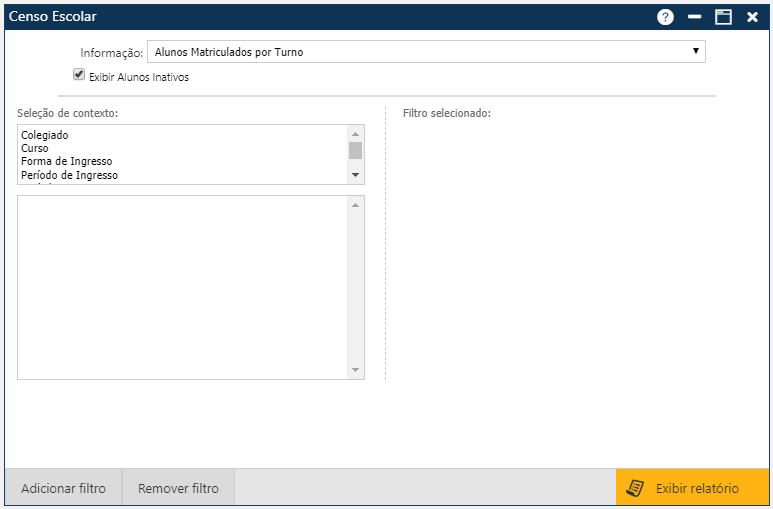Viewport: 773px width, 509px height.
Task: Click down arrow of lower list scrollbar
Action: [355, 370]
